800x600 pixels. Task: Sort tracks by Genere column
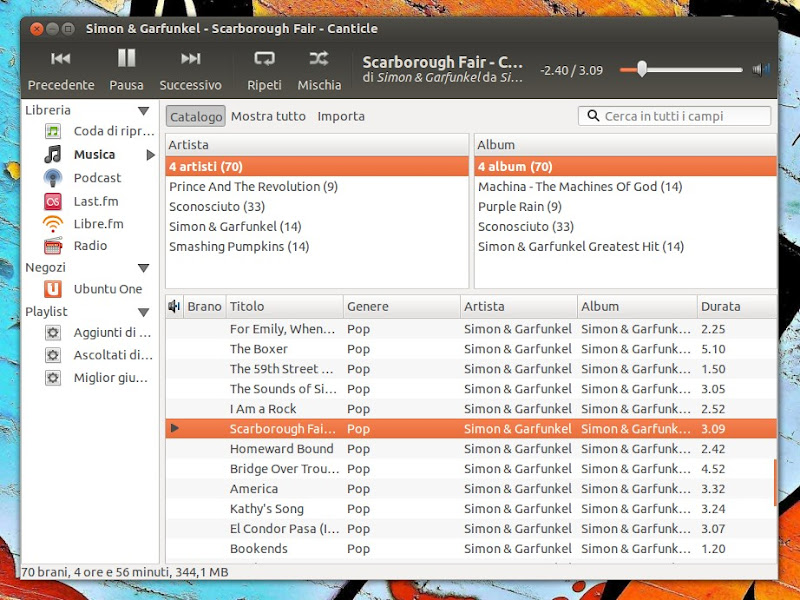pyautogui.click(x=401, y=306)
